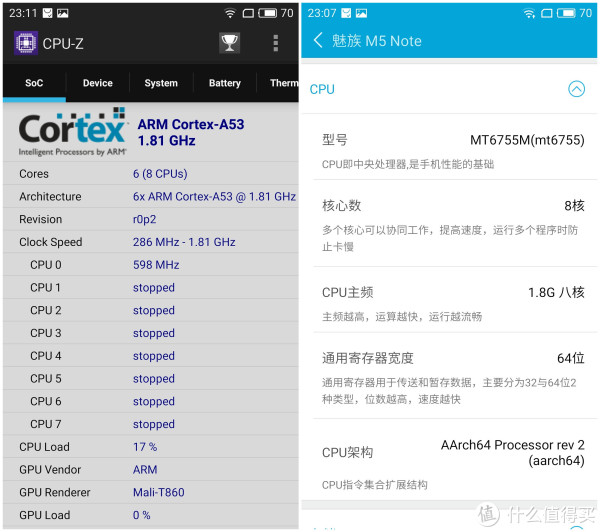Tap the CPU-Z app logo icon
Image resolution: width=600 pixels, height=532 pixels.
tap(26, 43)
